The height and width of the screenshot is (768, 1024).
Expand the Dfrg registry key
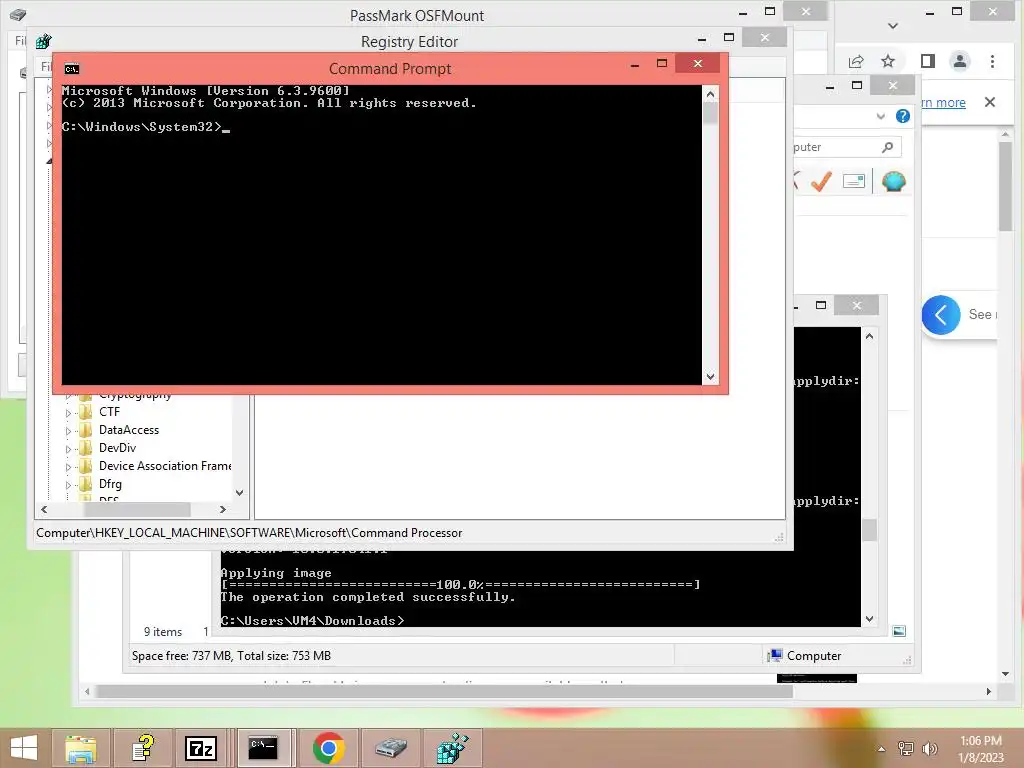click(68, 485)
